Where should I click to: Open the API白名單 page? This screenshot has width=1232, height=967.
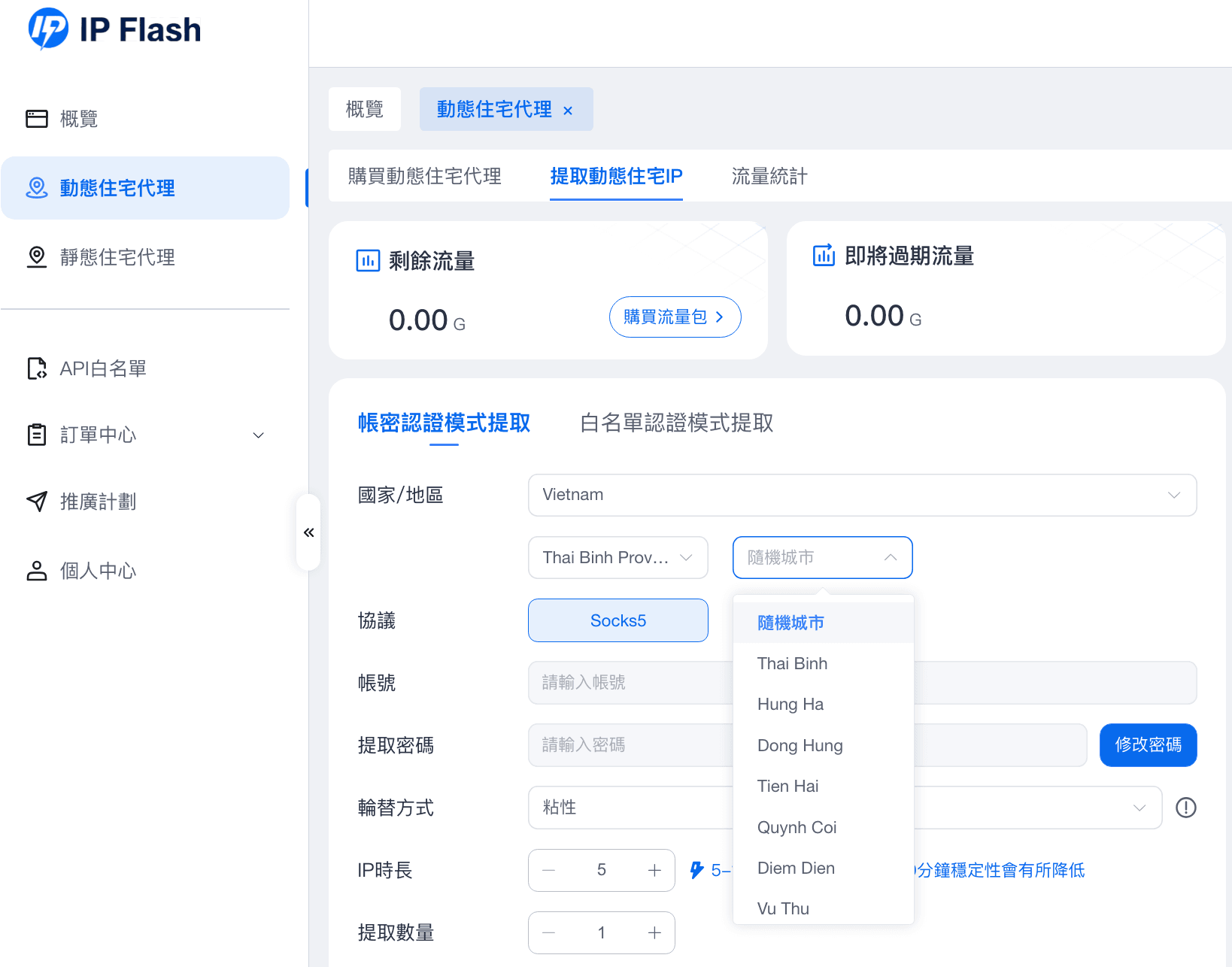pos(102,368)
